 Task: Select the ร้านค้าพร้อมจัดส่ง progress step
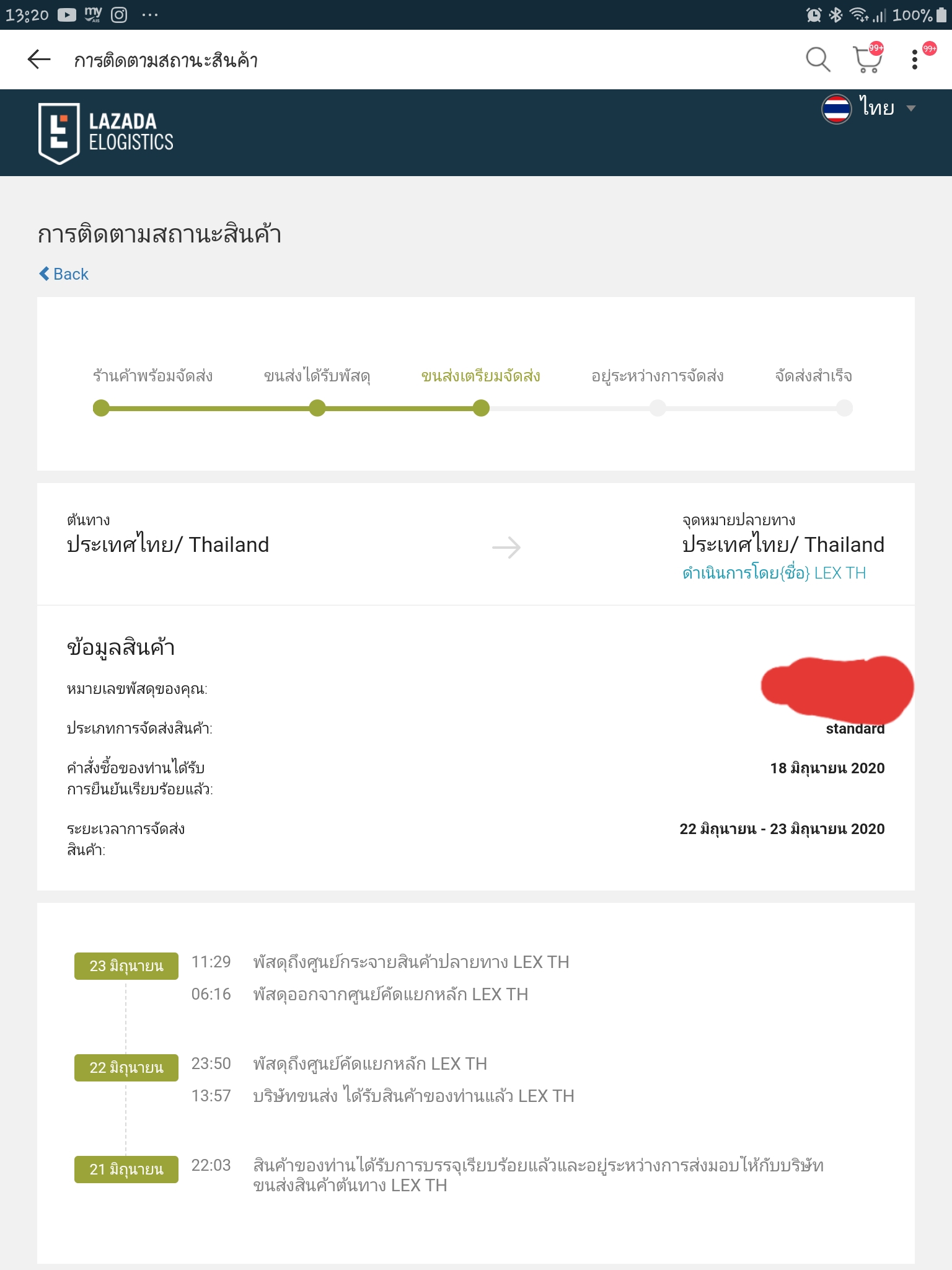152,376
